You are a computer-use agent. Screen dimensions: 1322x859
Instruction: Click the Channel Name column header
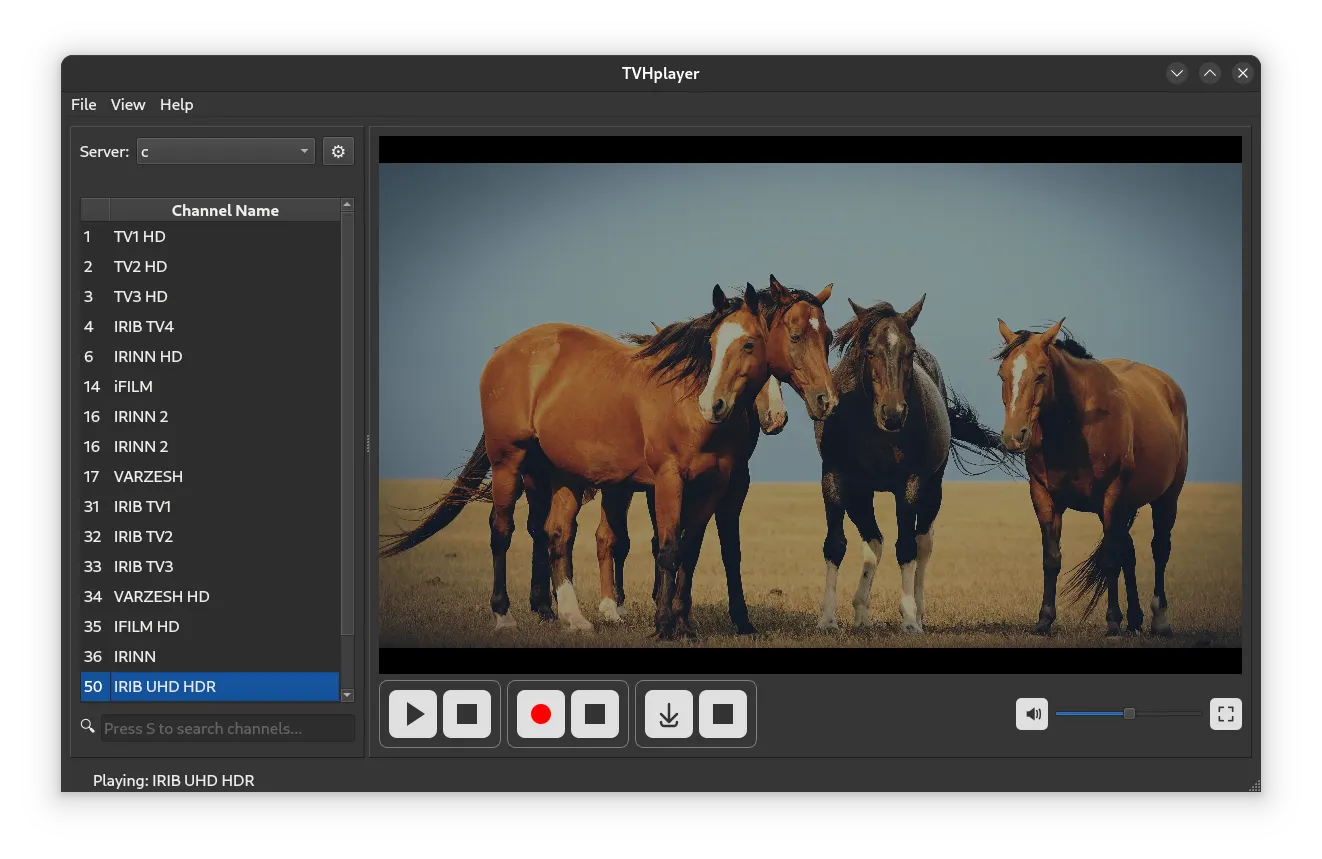225,210
